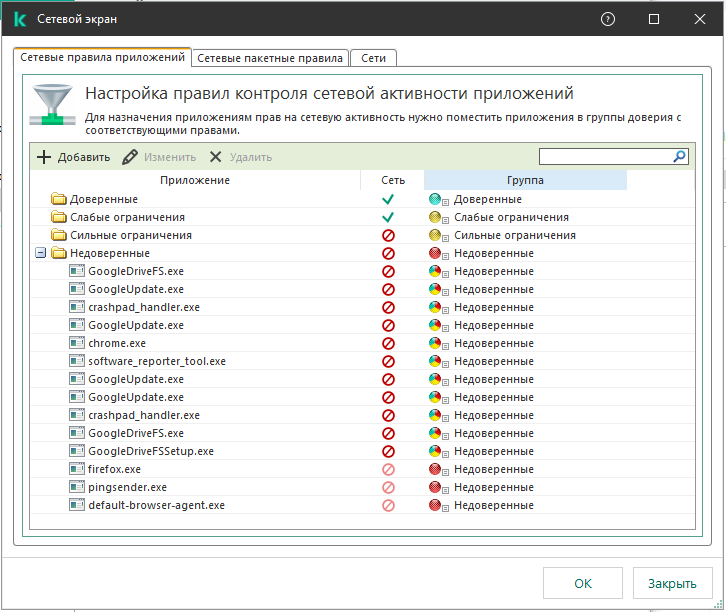Click the Добавить plus icon in toolbar
This screenshot has height=612, width=726.
point(43,157)
